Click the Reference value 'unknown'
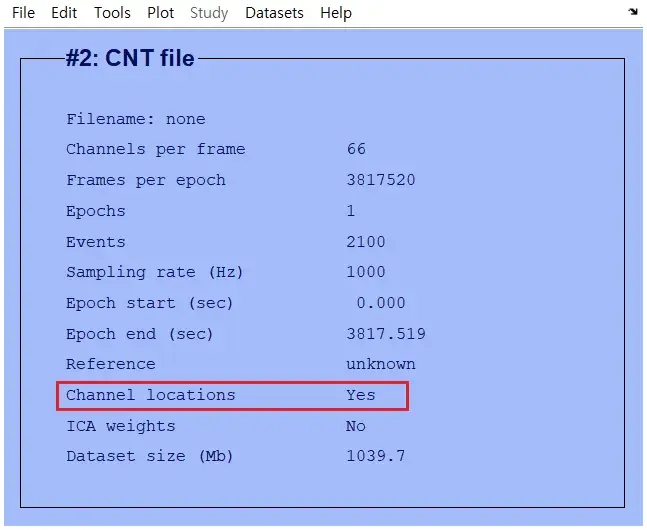The height and width of the screenshot is (530, 647). click(381, 364)
